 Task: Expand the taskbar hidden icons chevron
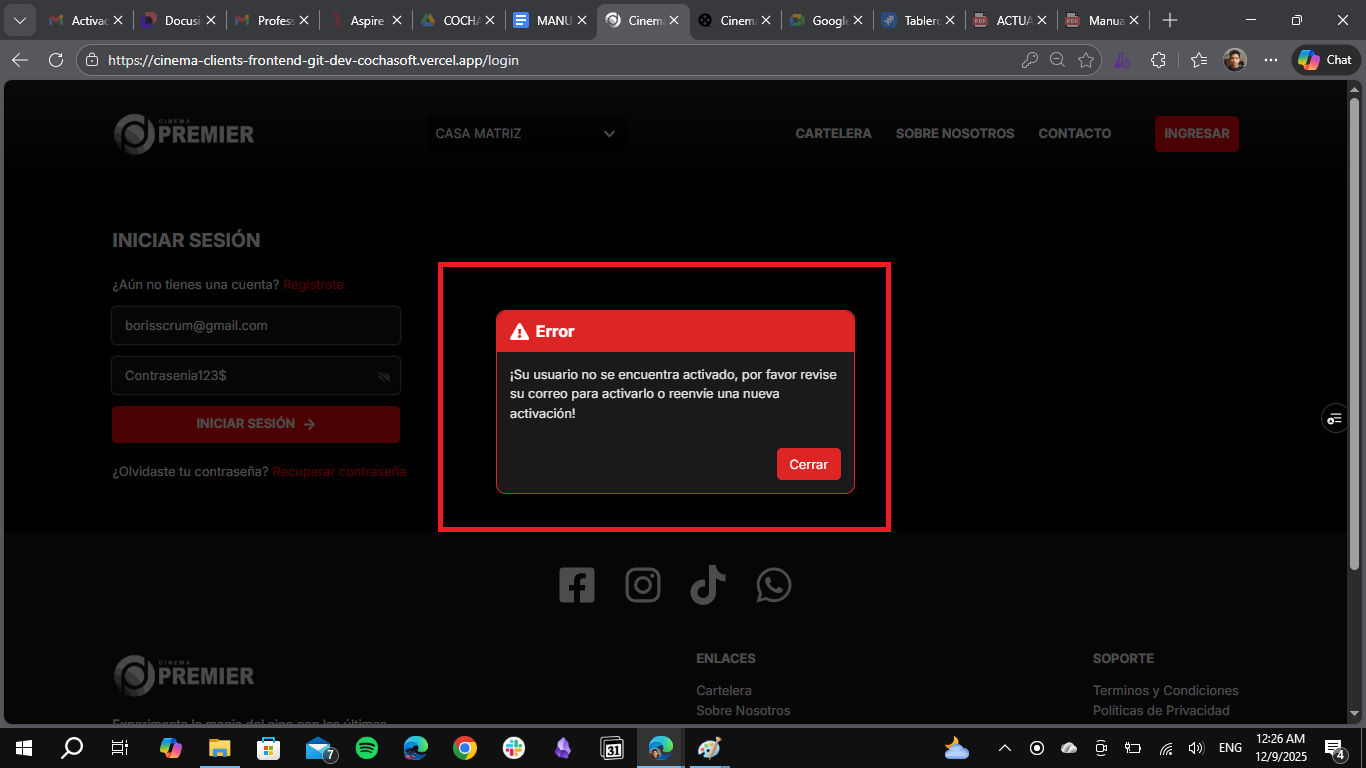click(1004, 747)
